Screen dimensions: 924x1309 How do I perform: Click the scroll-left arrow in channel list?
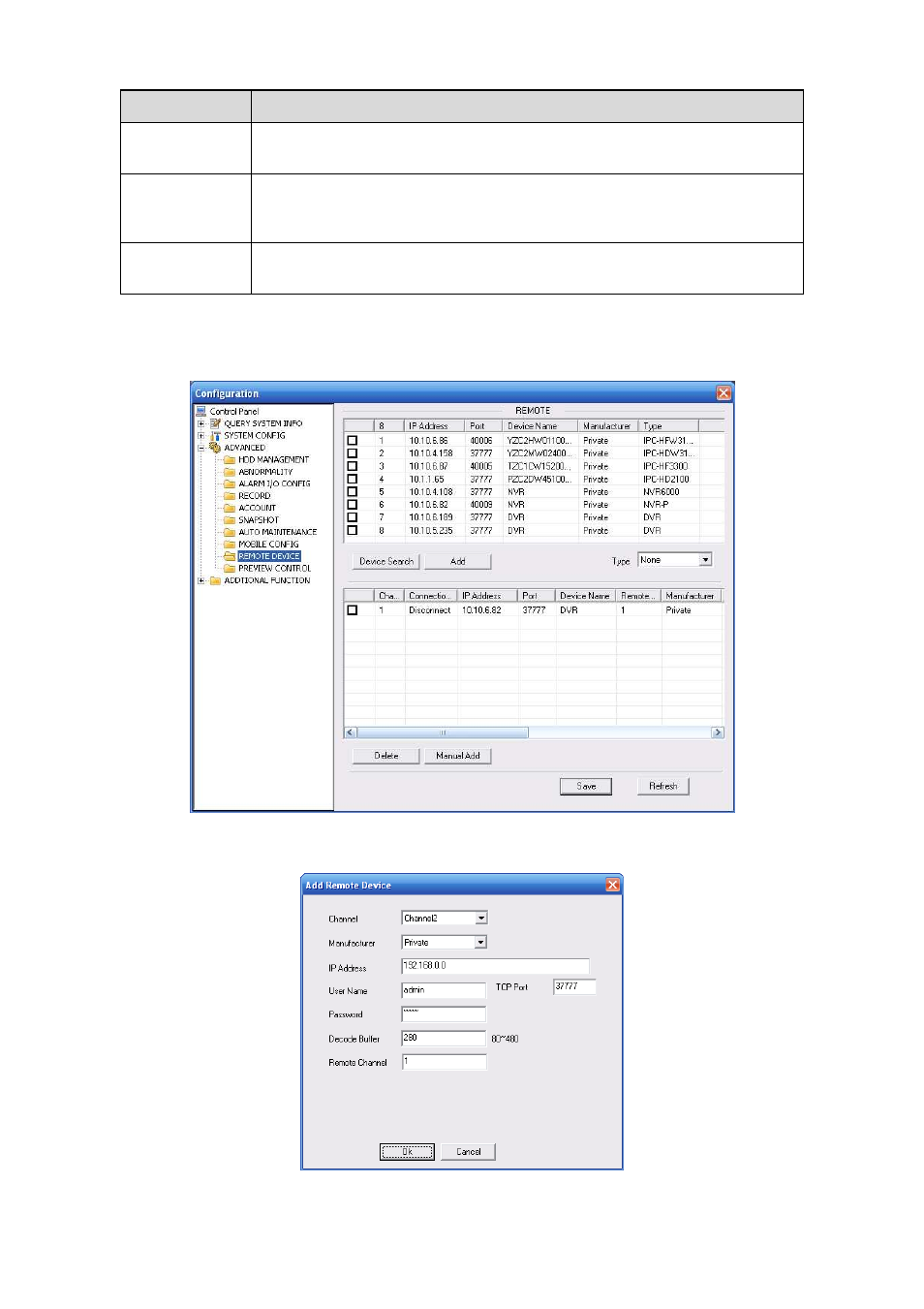pyautogui.click(x=351, y=732)
